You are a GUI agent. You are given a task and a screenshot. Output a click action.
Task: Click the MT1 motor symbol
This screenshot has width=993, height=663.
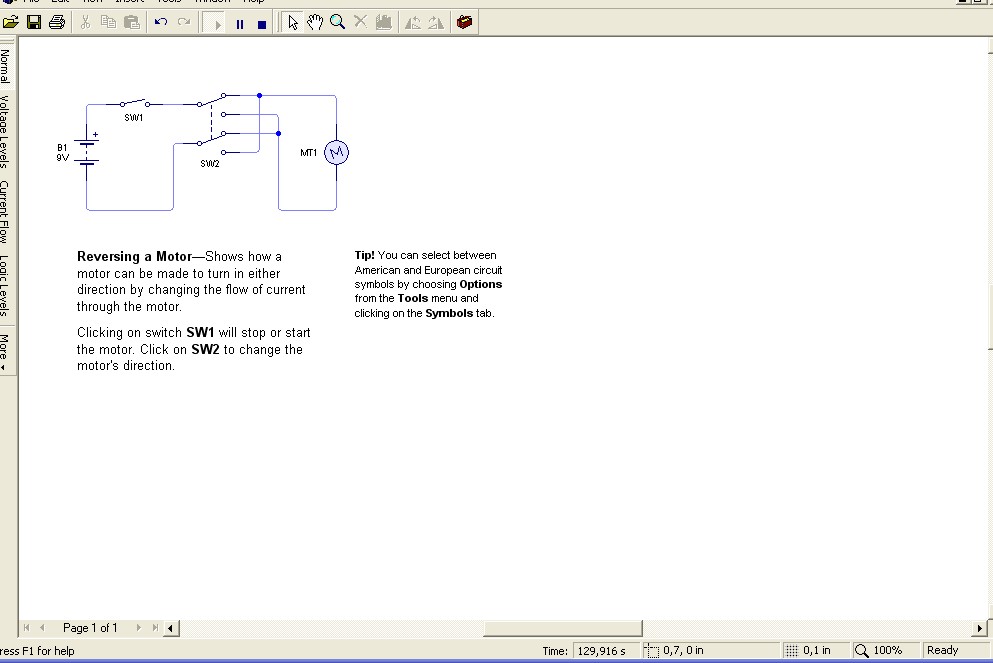point(336,152)
